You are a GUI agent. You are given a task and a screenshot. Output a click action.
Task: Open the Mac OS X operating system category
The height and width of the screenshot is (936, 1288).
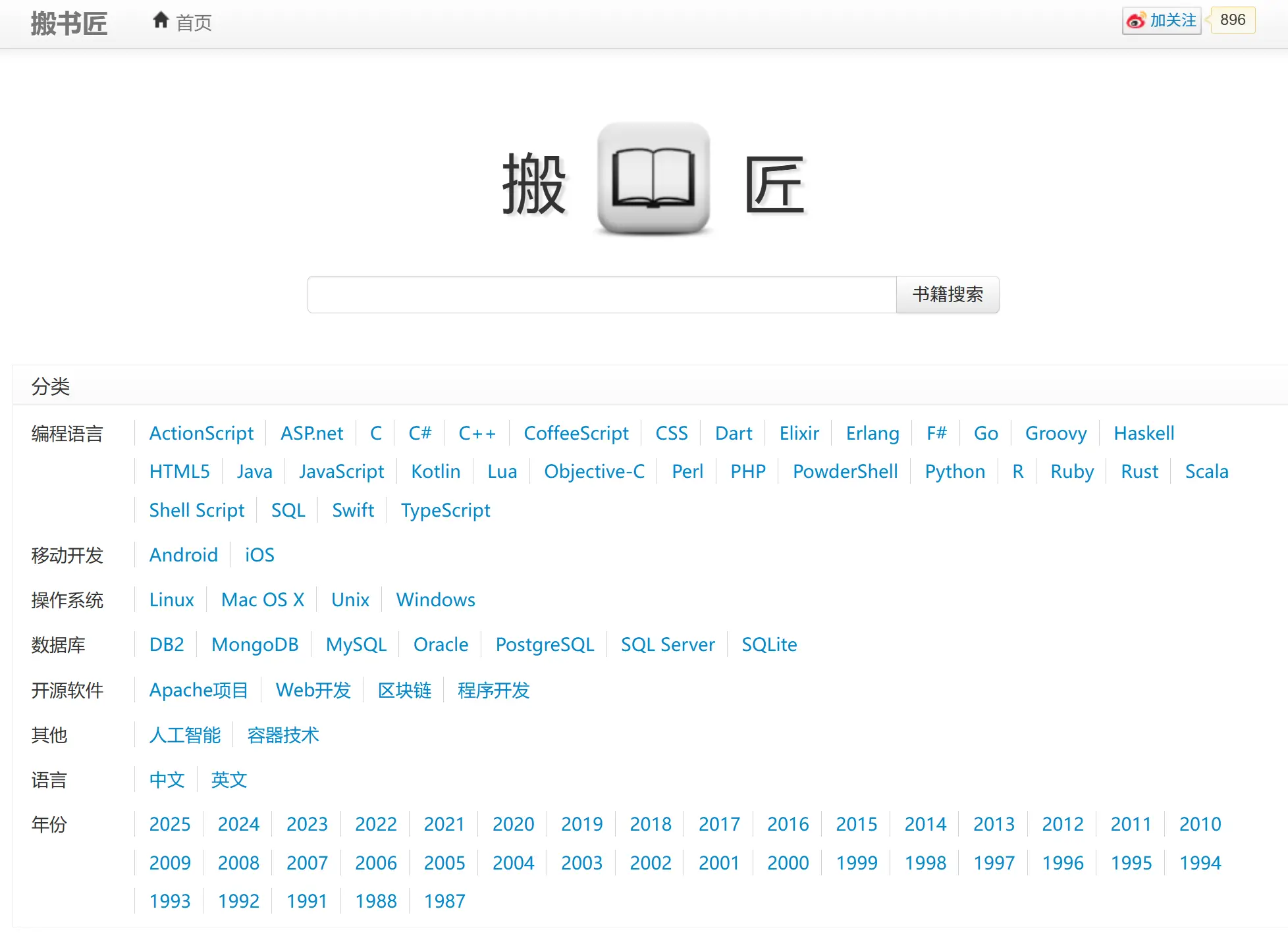[262, 600]
